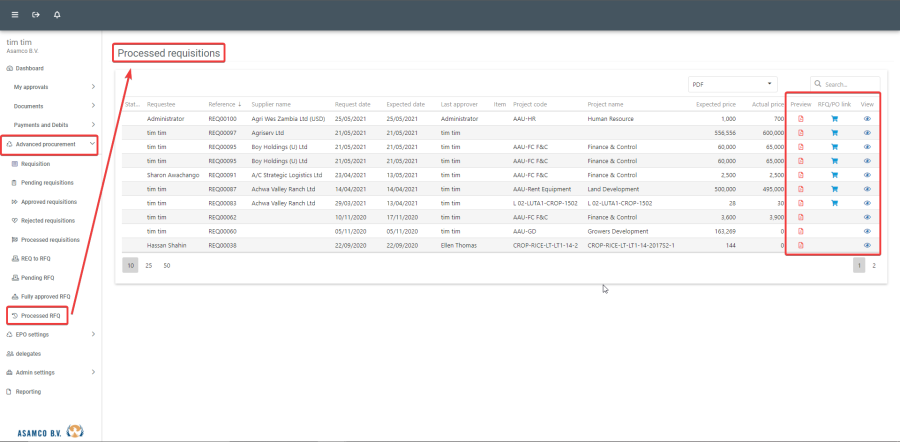
Task: Open the Dashboard from the sidebar
Action: (29, 68)
